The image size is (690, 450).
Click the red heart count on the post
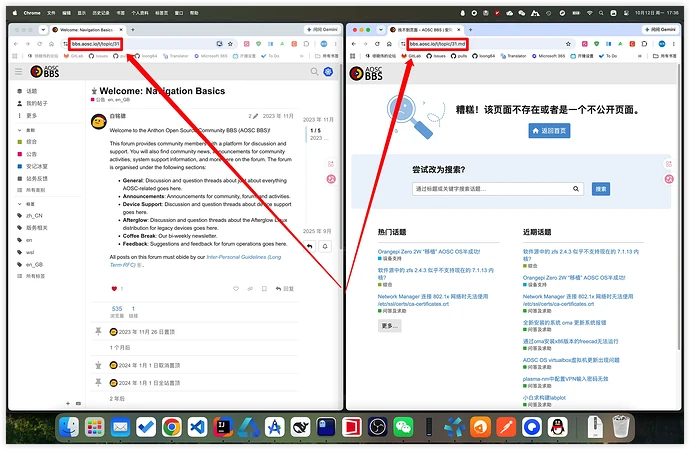click(117, 289)
